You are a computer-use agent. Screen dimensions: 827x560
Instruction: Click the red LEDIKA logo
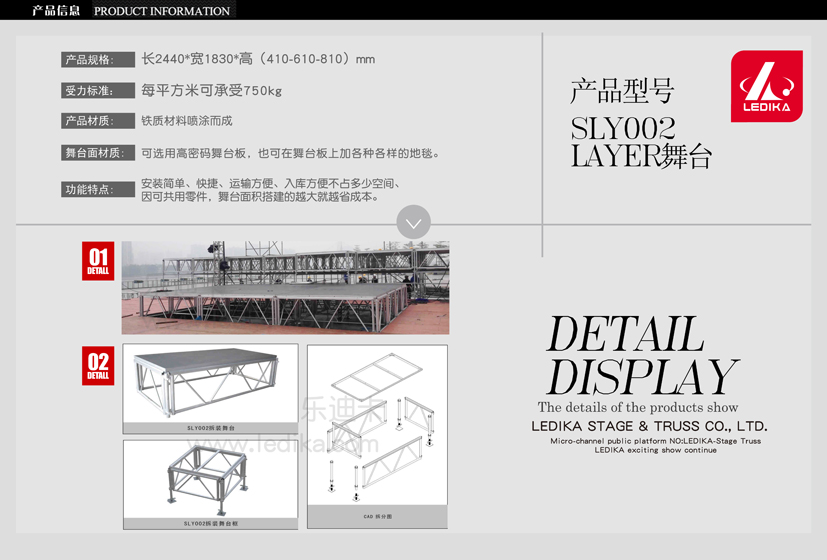tap(766, 86)
